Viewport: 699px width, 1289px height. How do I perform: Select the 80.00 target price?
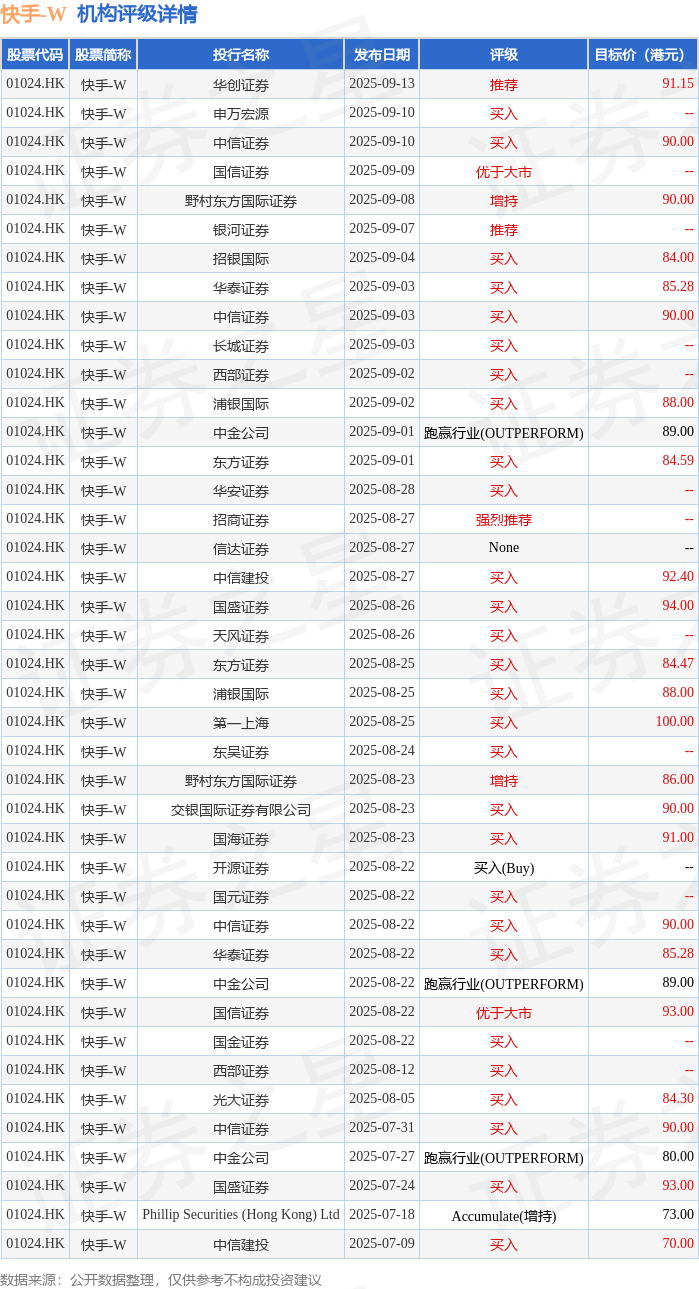678,1157
